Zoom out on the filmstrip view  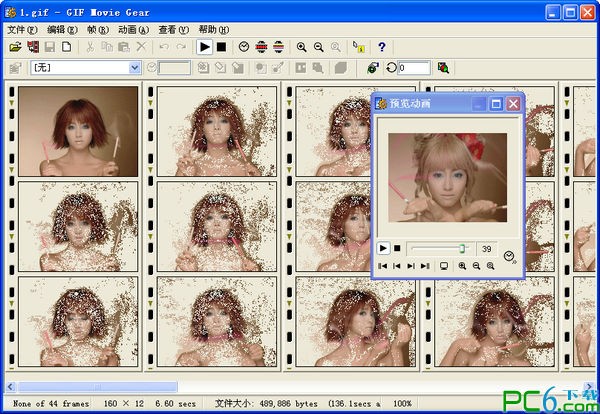point(318,47)
